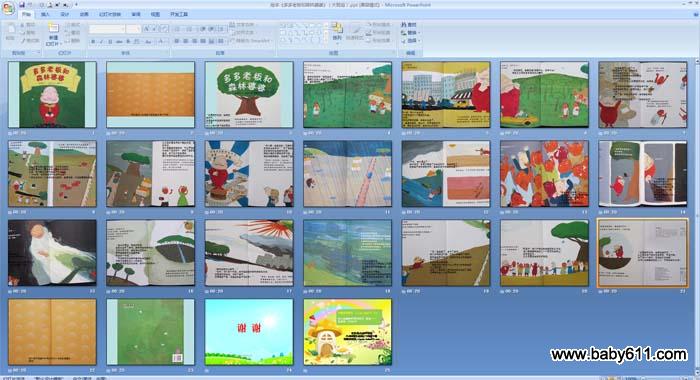This screenshot has height=380, width=700.
Task: Click the Convert to SmartArt button
Action: [251, 41]
